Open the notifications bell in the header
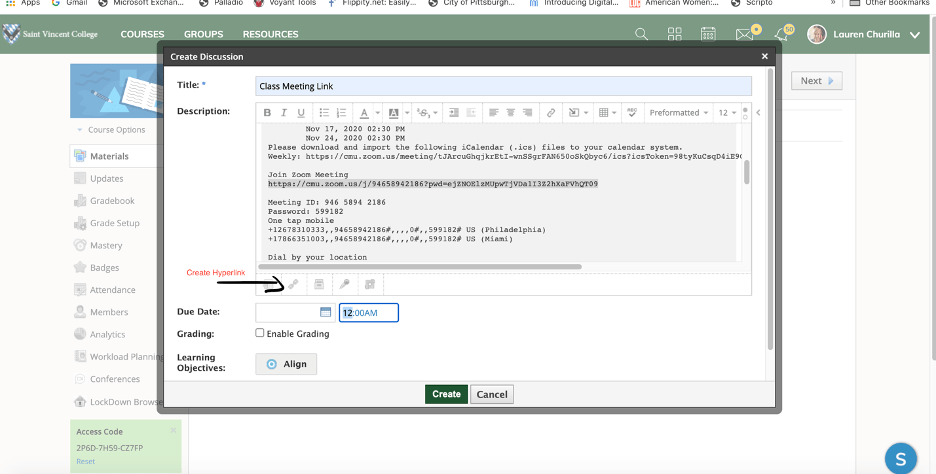This screenshot has height=474, width=936. [781, 35]
